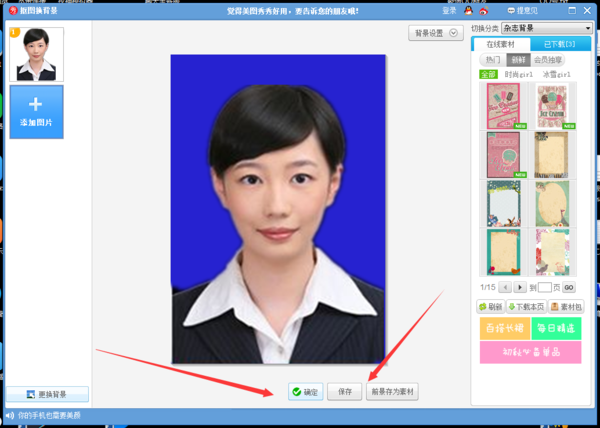Screen dimensions: 600x428
Task: Click the page number input field
Action: click(x=545, y=287)
